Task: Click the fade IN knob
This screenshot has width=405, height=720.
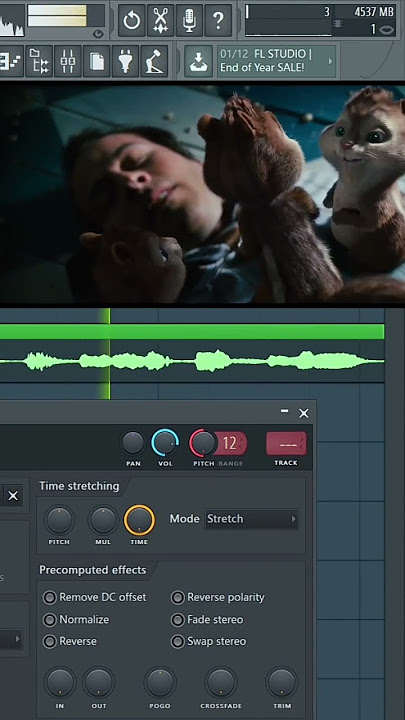Action: 60,682
